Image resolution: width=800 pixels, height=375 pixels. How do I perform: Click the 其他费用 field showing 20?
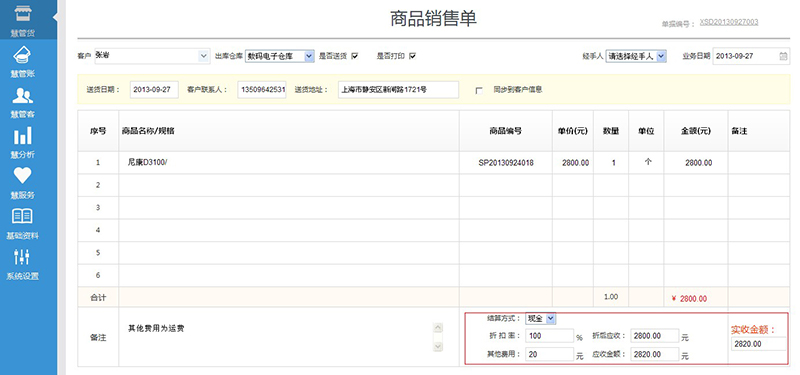point(549,354)
